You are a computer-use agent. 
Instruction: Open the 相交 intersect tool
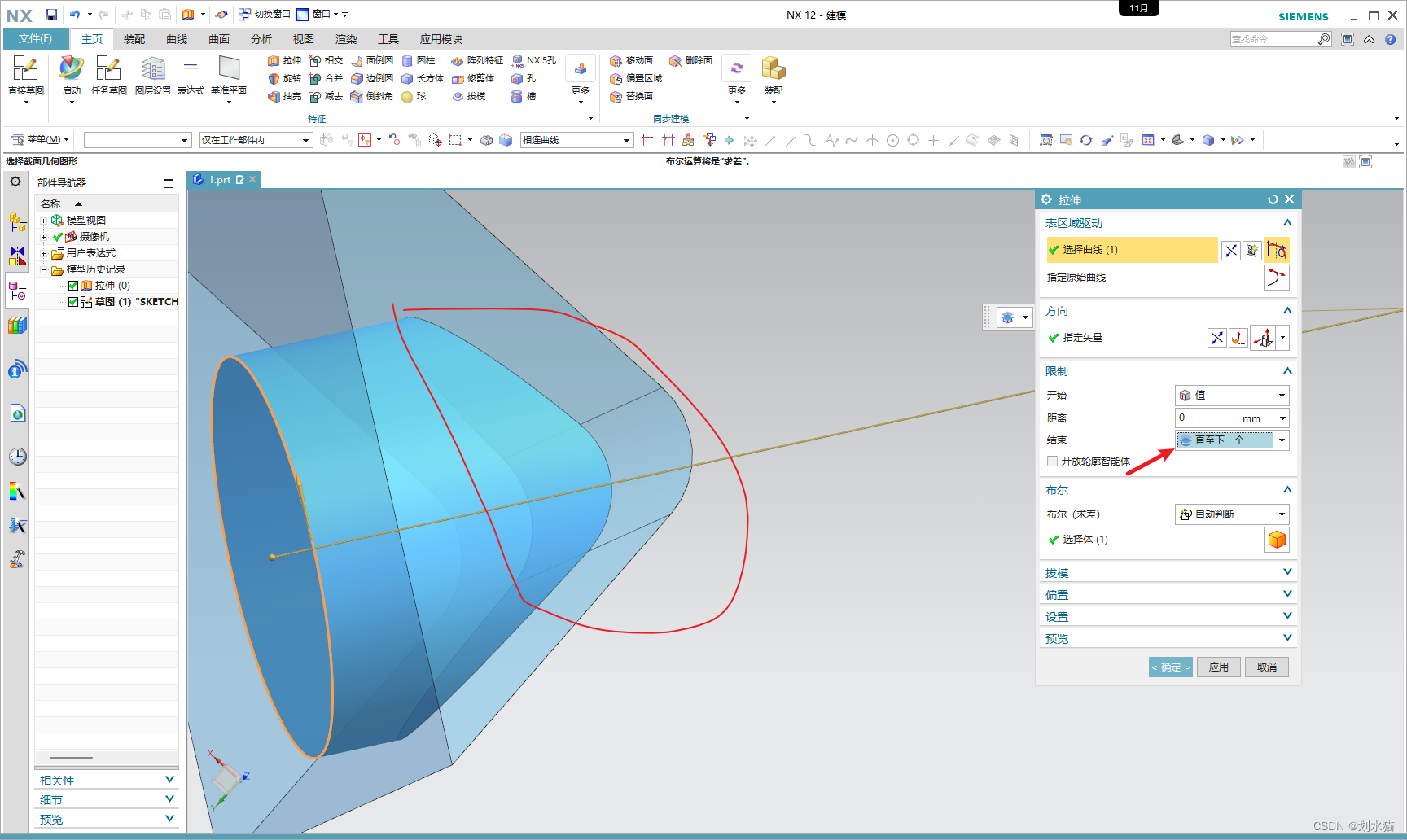point(326,60)
